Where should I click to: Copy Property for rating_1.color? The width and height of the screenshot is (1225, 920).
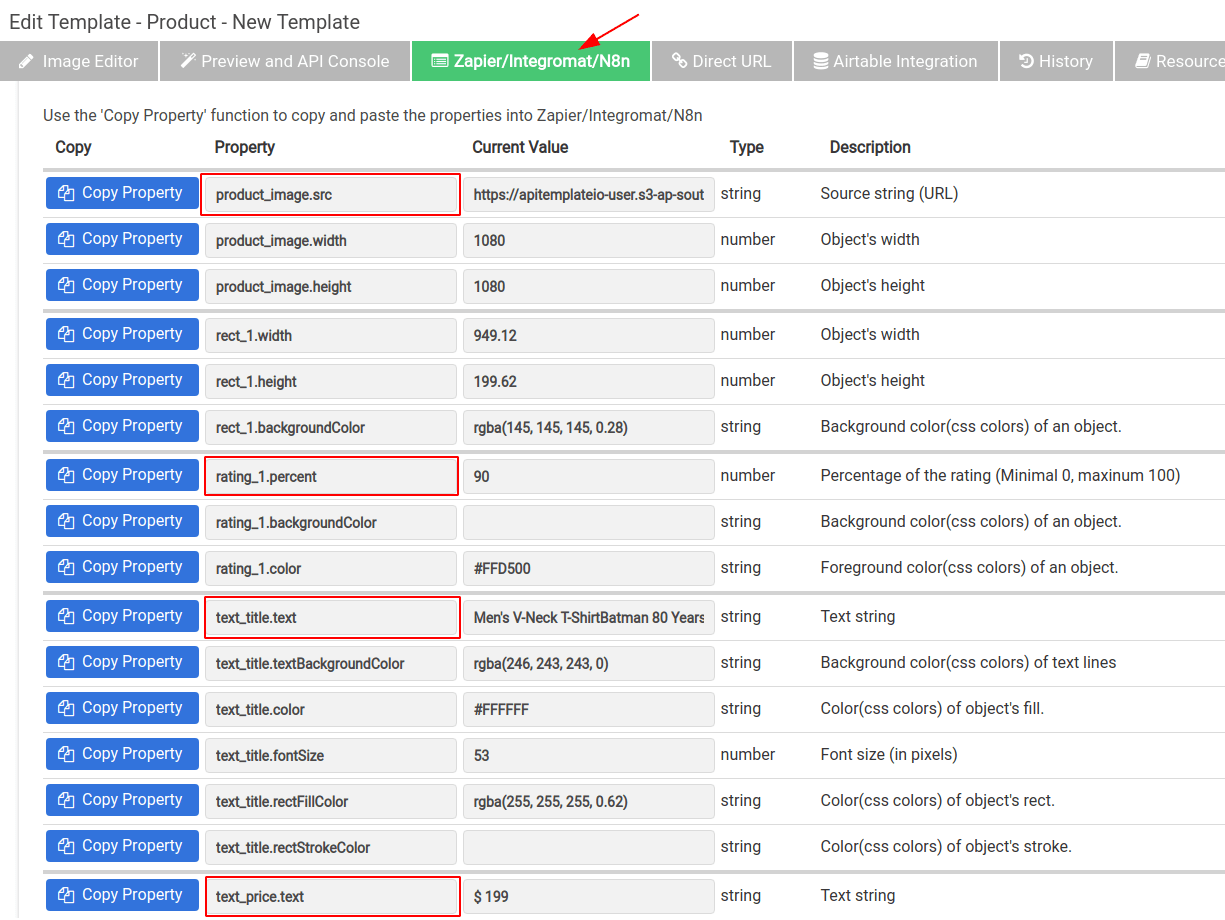pos(122,567)
